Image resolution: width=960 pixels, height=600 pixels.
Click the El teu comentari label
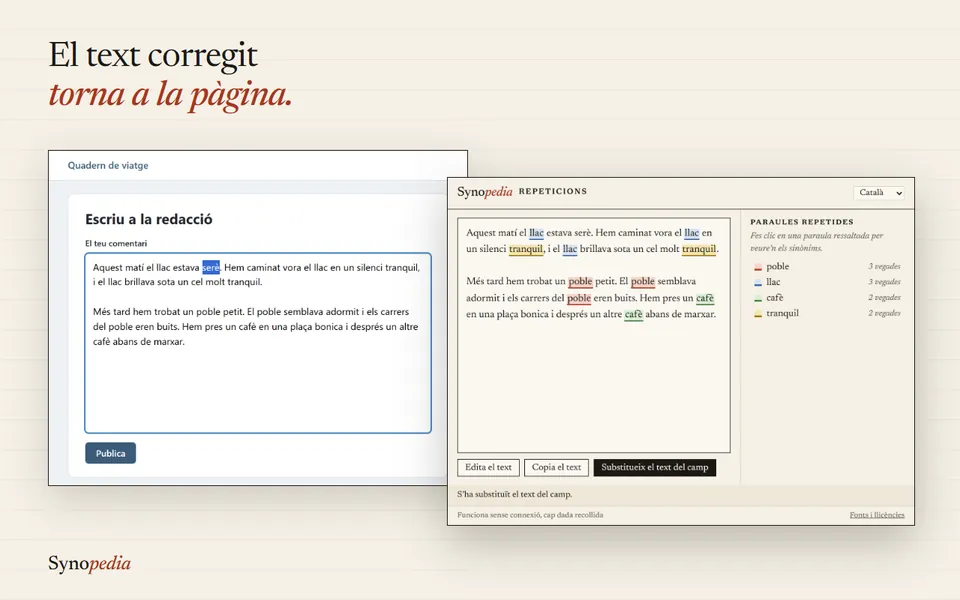point(116,244)
